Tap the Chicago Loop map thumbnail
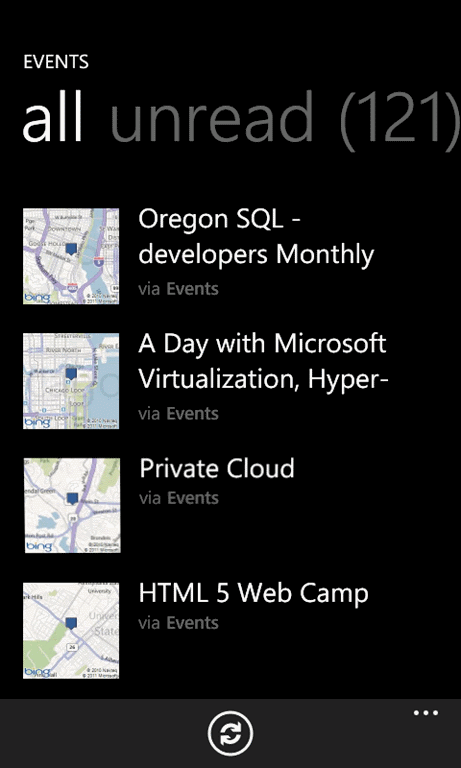 click(x=71, y=381)
